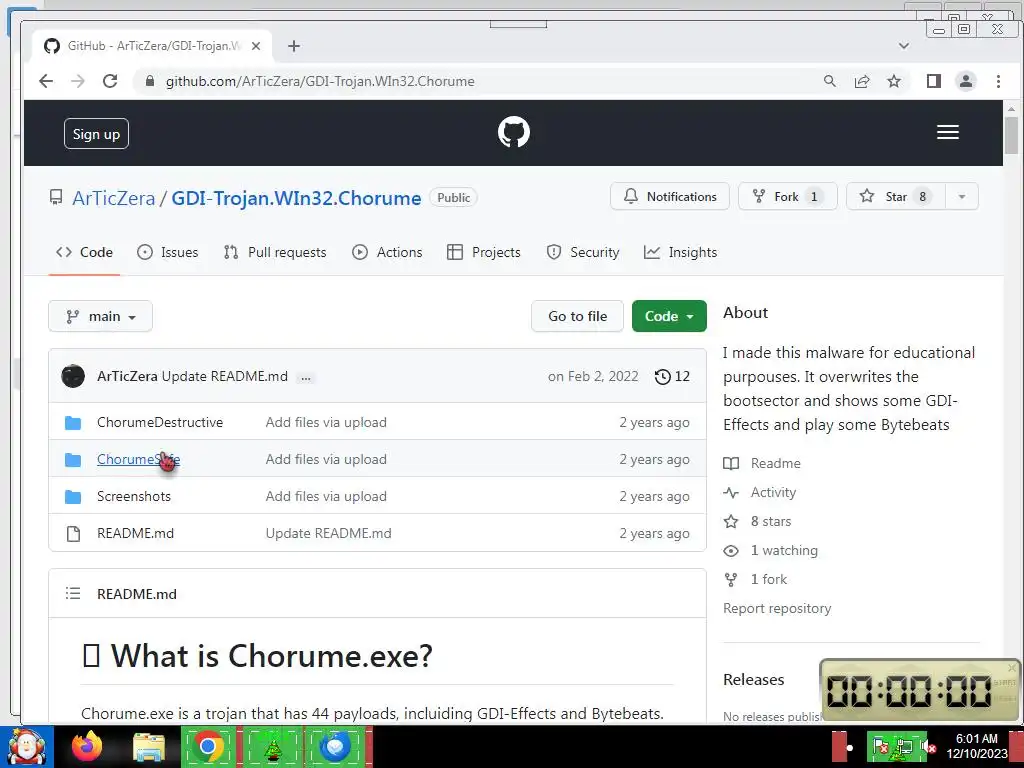The image size is (1024, 768).
Task: Expand the green Code dropdown
Action: click(669, 316)
